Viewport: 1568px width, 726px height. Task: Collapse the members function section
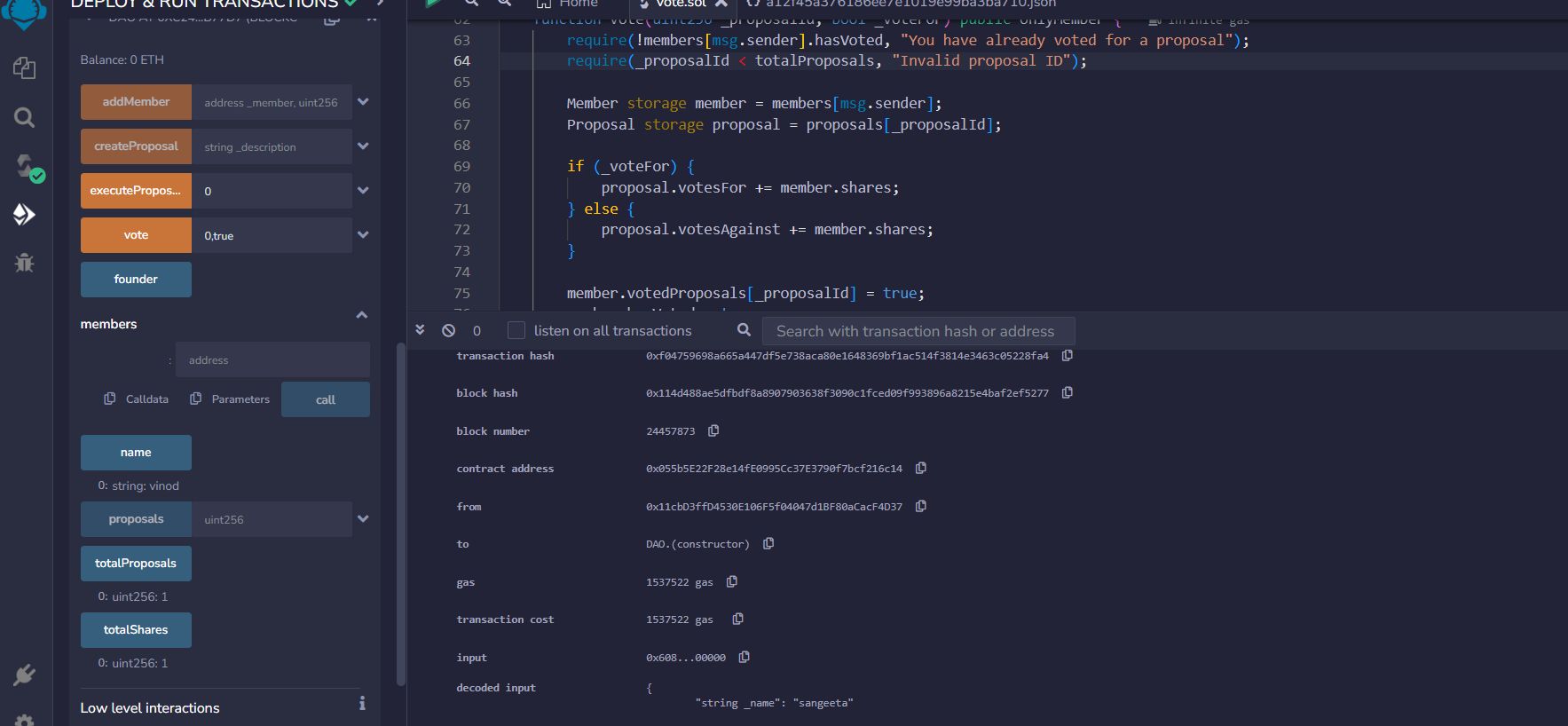(361, 315)
